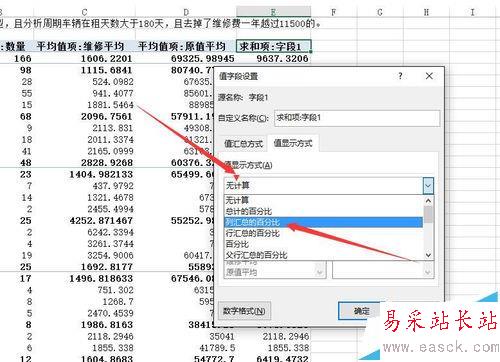Open the 值显示方式 dropdown arrow

428,185
